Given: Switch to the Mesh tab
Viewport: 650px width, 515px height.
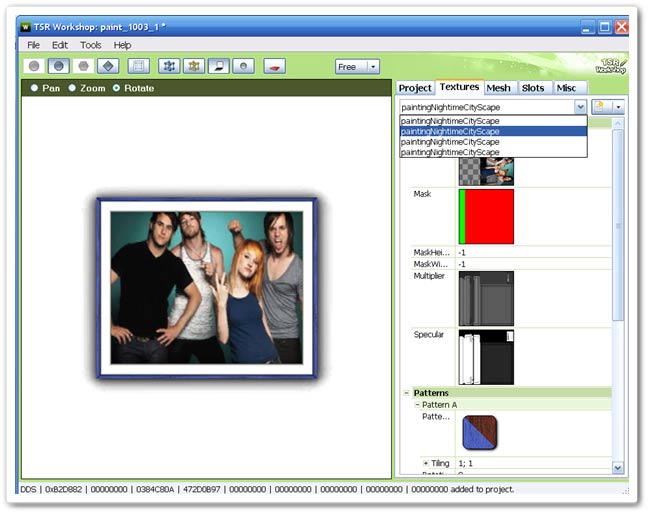Looking at the screenshot, I should coord(498,88).
